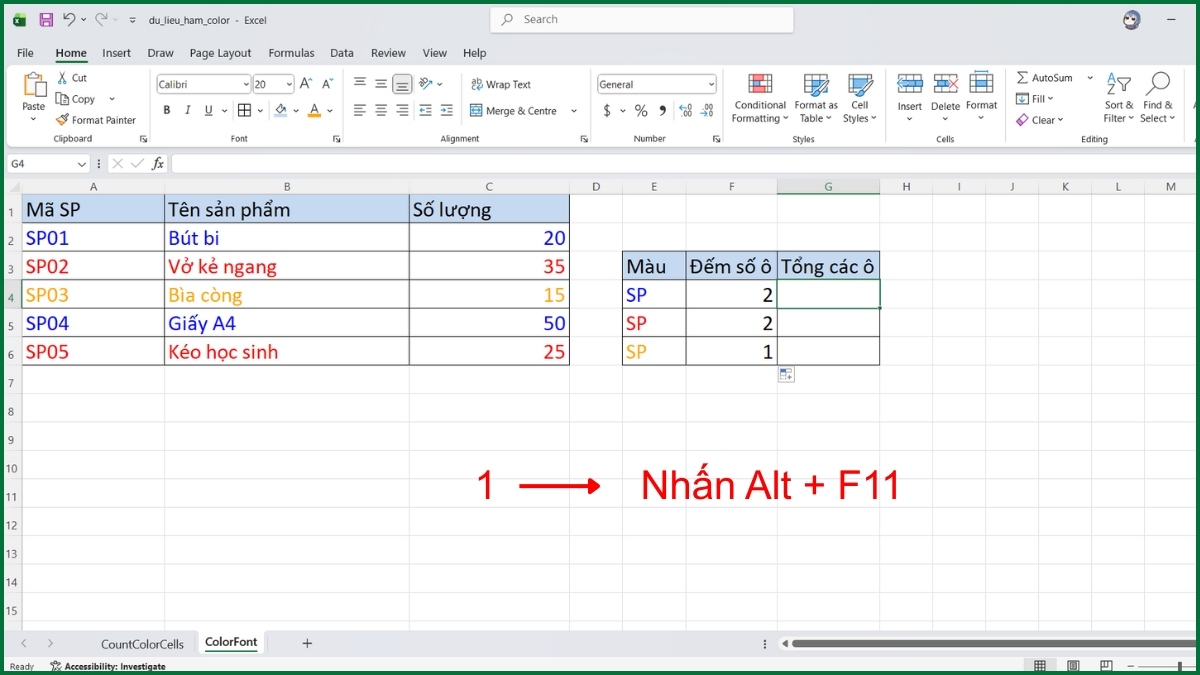
Task: Apply middle vertical alignment
Action: point(380,84)
